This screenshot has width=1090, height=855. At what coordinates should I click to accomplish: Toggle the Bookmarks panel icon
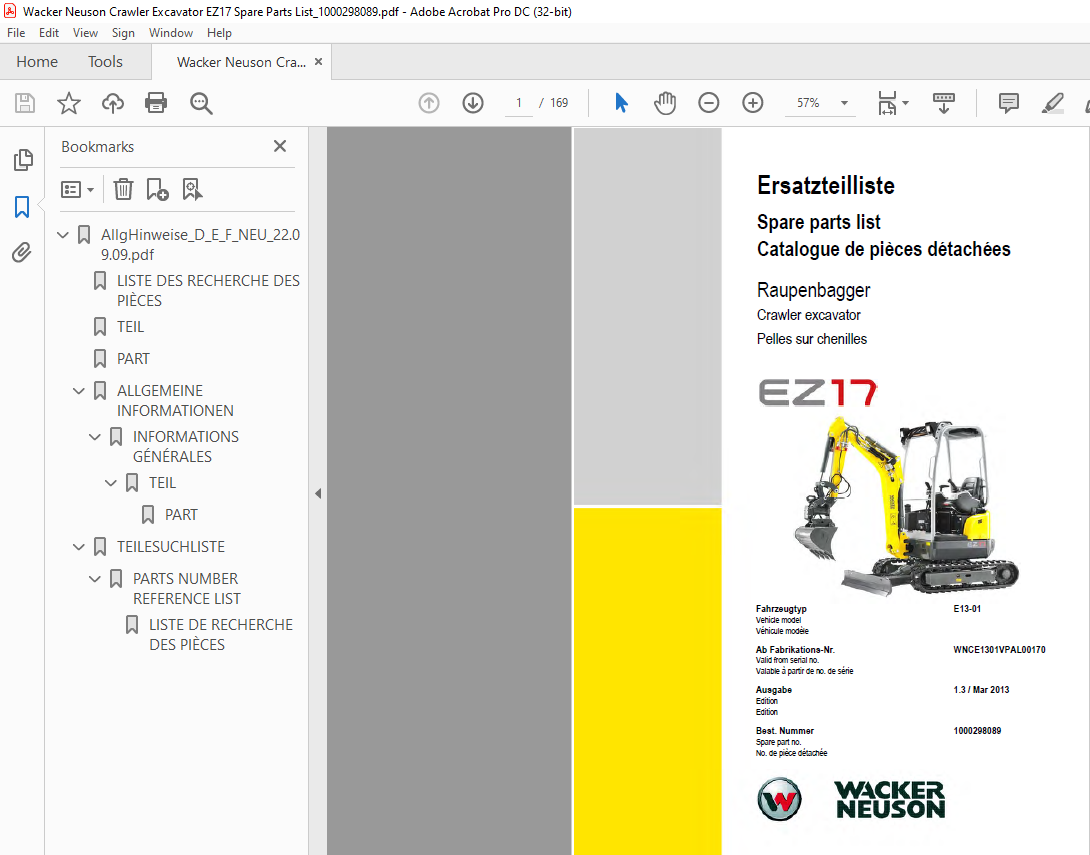tap(22, 206)
